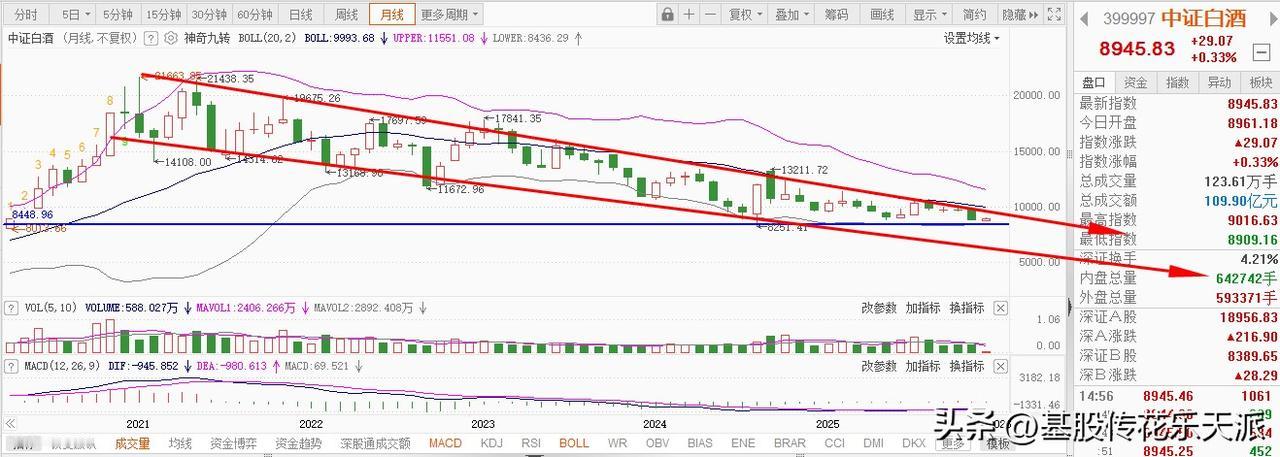Click the 画线 drawing tools button

click(882, 14)
